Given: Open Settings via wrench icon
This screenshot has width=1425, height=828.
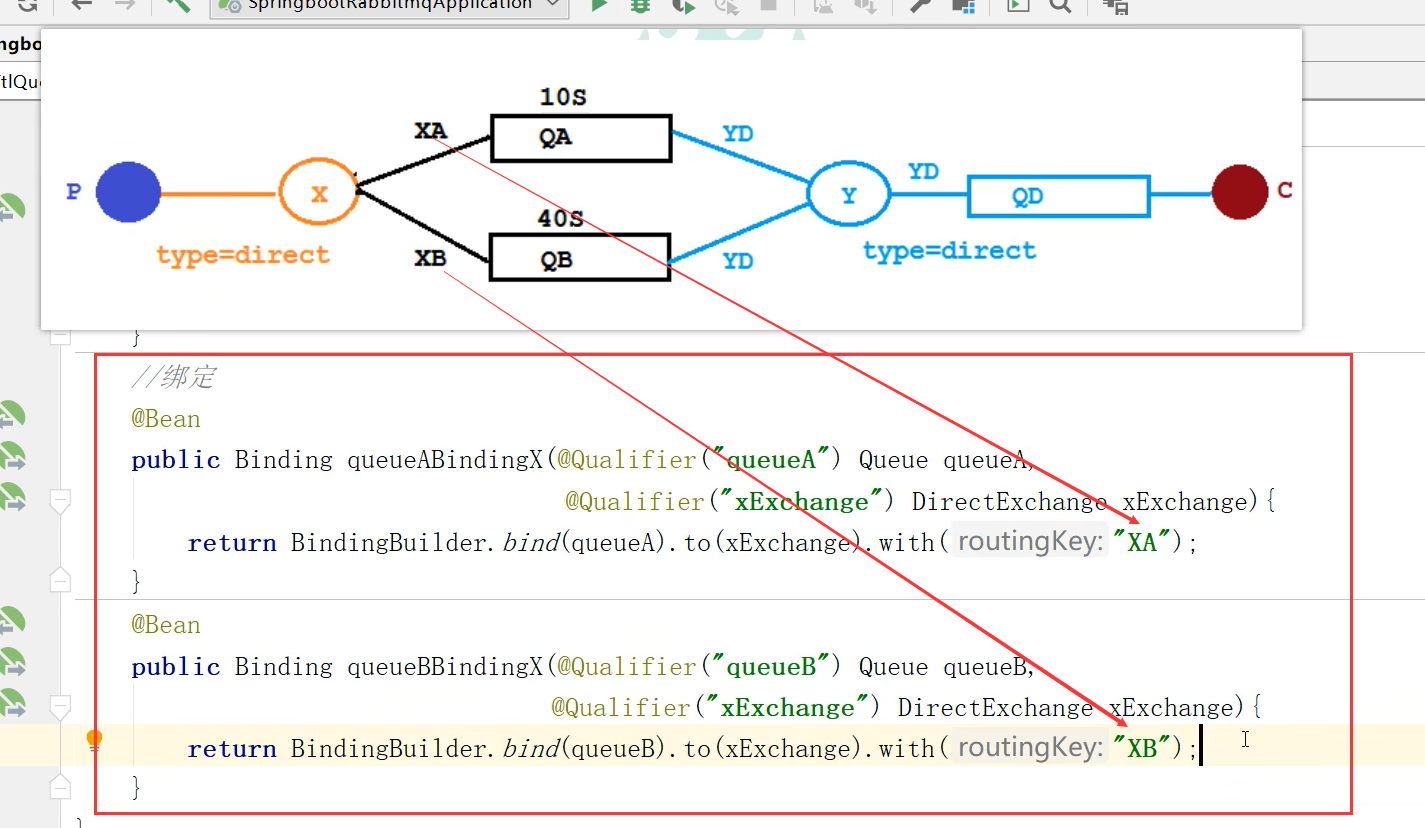Looking at the screenshot, I should (x=921, y=5).
